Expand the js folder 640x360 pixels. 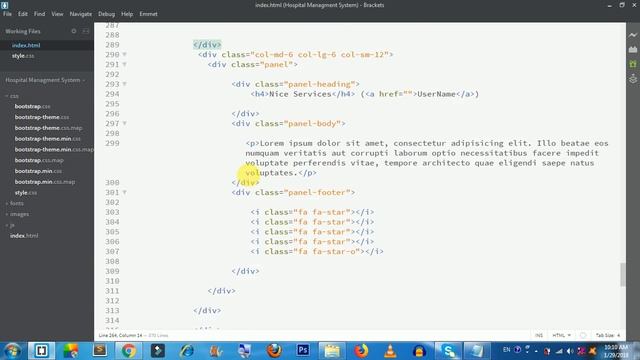(x=10, y=225)
